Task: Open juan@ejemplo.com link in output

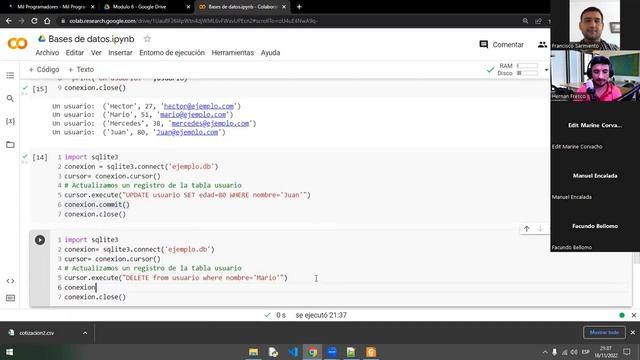Action: 187,132
